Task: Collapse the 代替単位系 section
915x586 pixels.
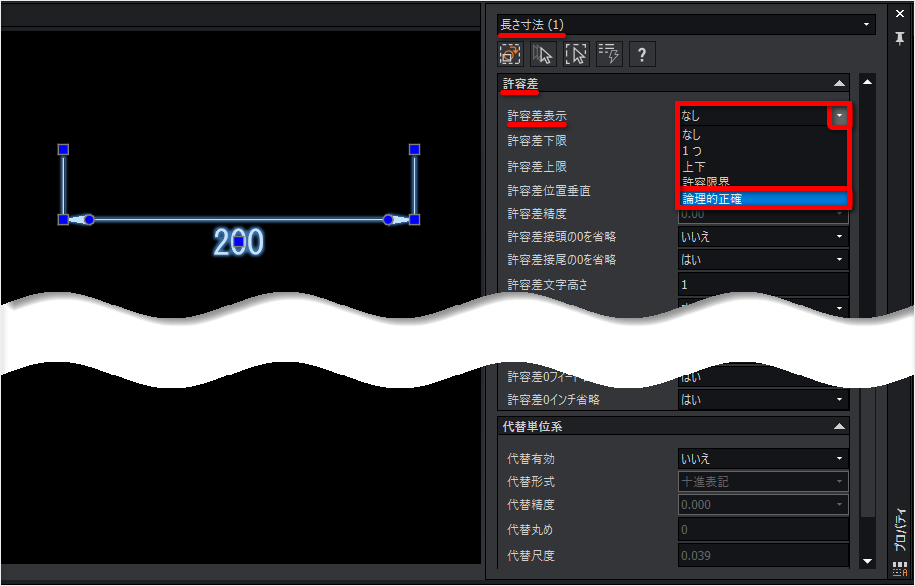Action: pyautogui.click(x=839, y=427)
